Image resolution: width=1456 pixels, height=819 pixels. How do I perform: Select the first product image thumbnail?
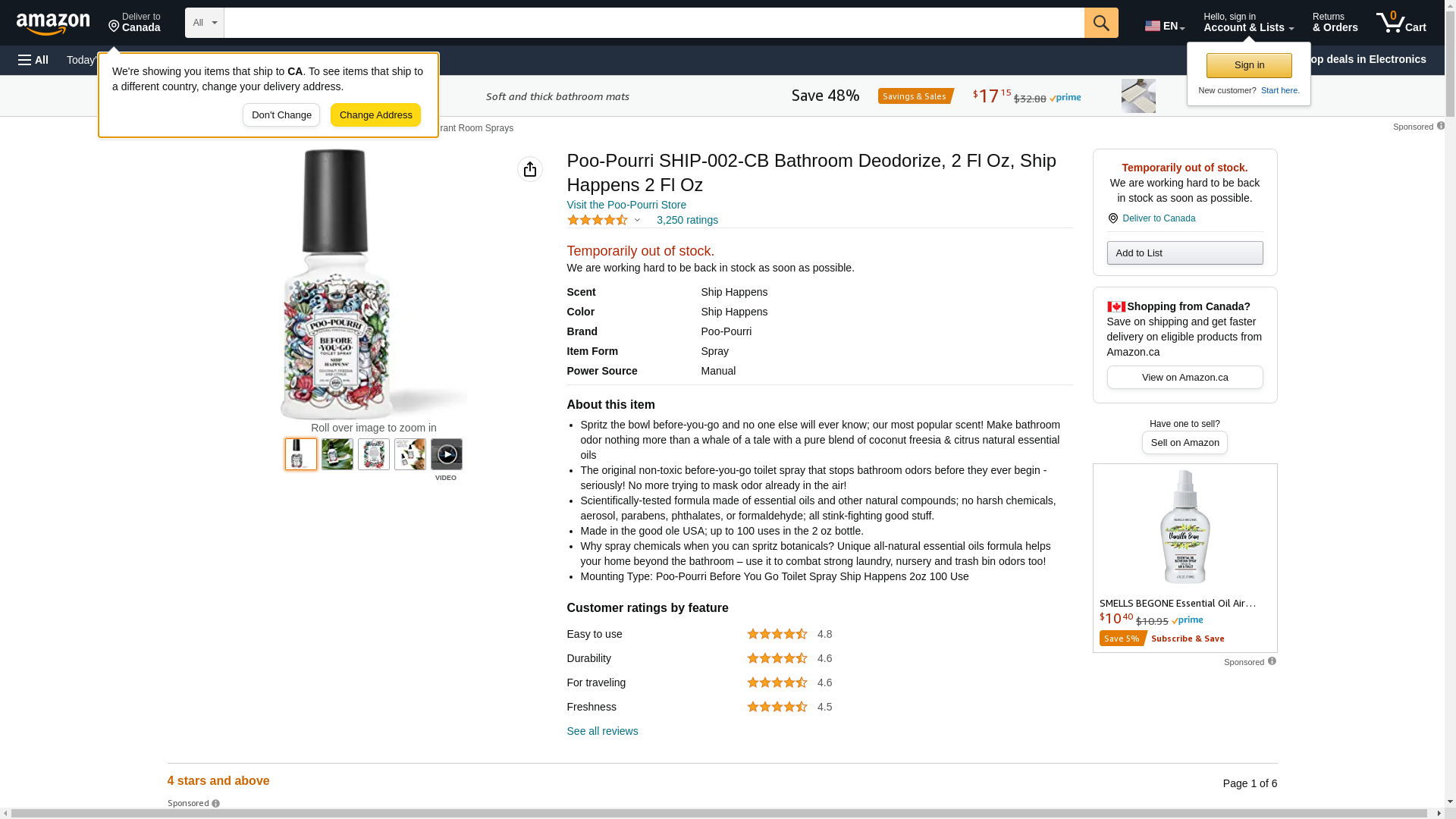click(301, 454)
